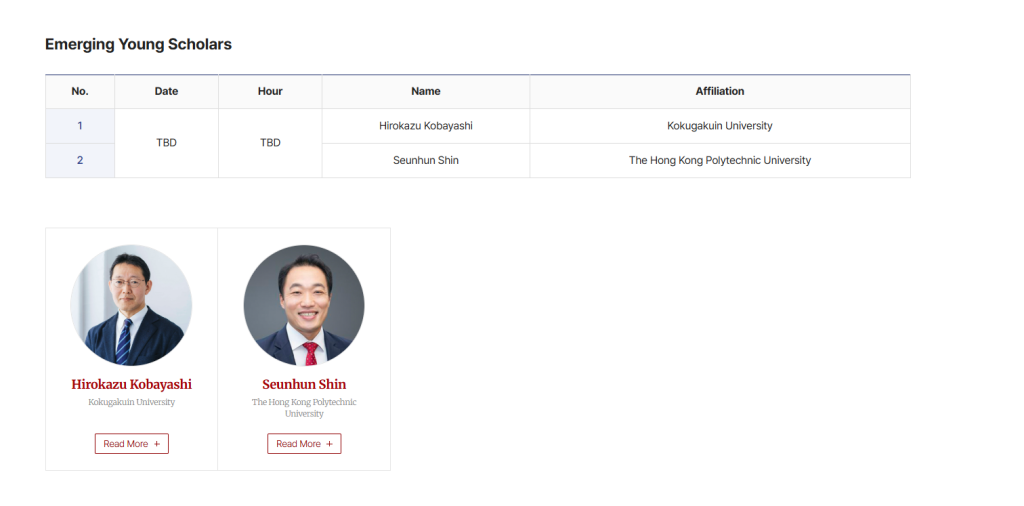Screen dimensions: 1024x506
Task: Open Hirokazu Kobayashi's Read More button
Action: click(x=131, y=444)
